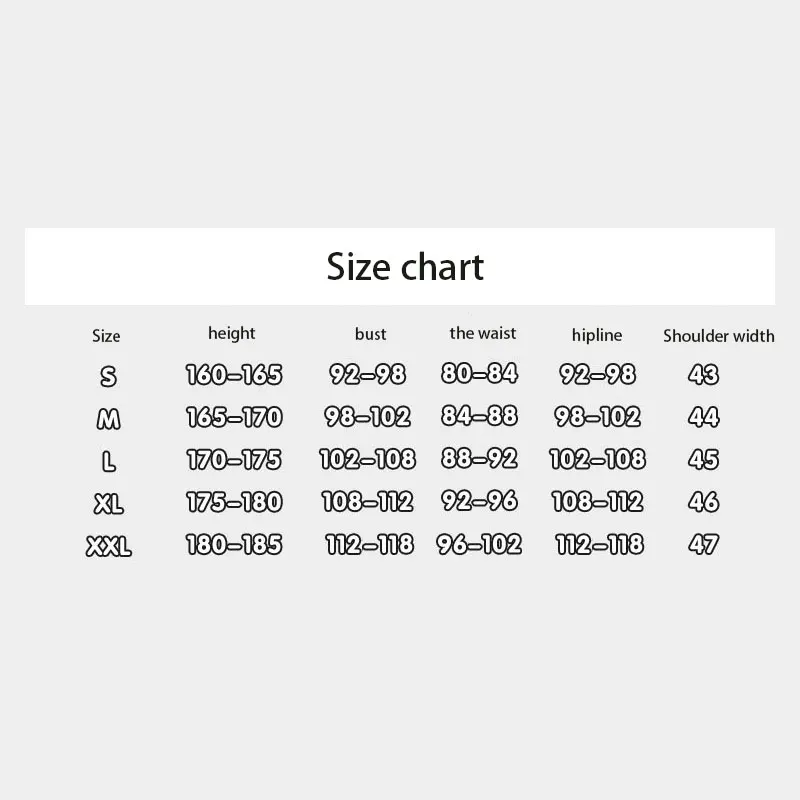
Task: Click the Shoulder width column header
Action: click(718, 336)
